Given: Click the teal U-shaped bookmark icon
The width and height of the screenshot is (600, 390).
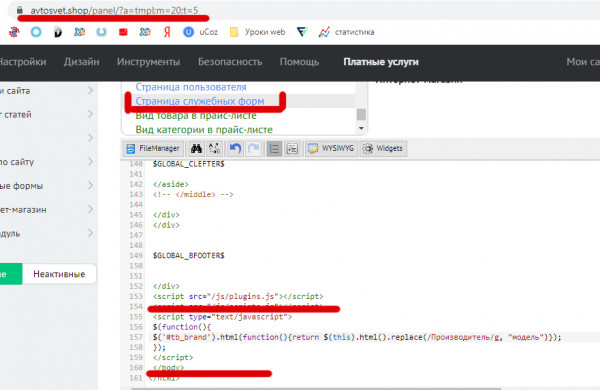Looking at the screenshot, I should click(101, 32).
